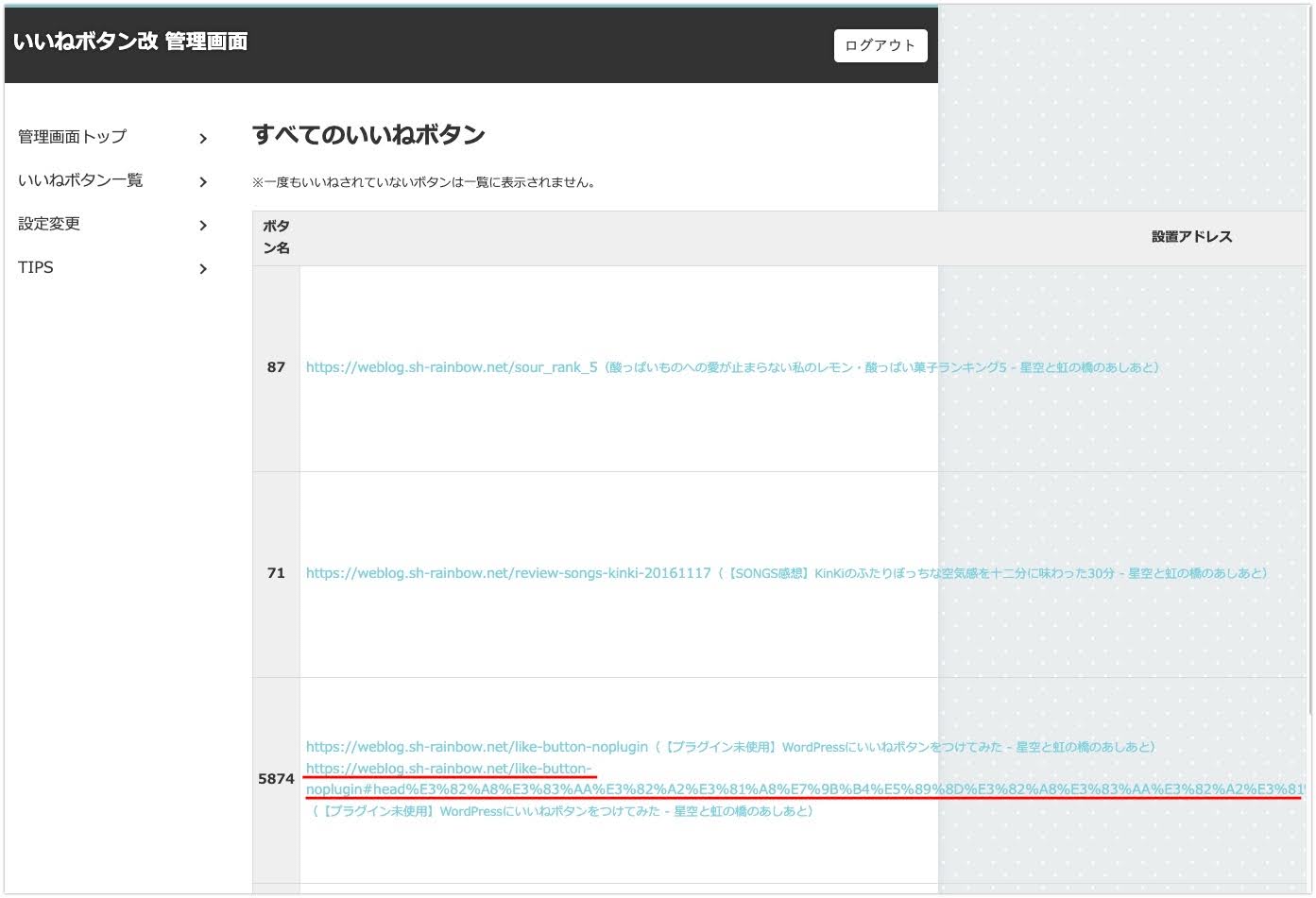Expand the chevron next to 設定変更

[203, 226]
